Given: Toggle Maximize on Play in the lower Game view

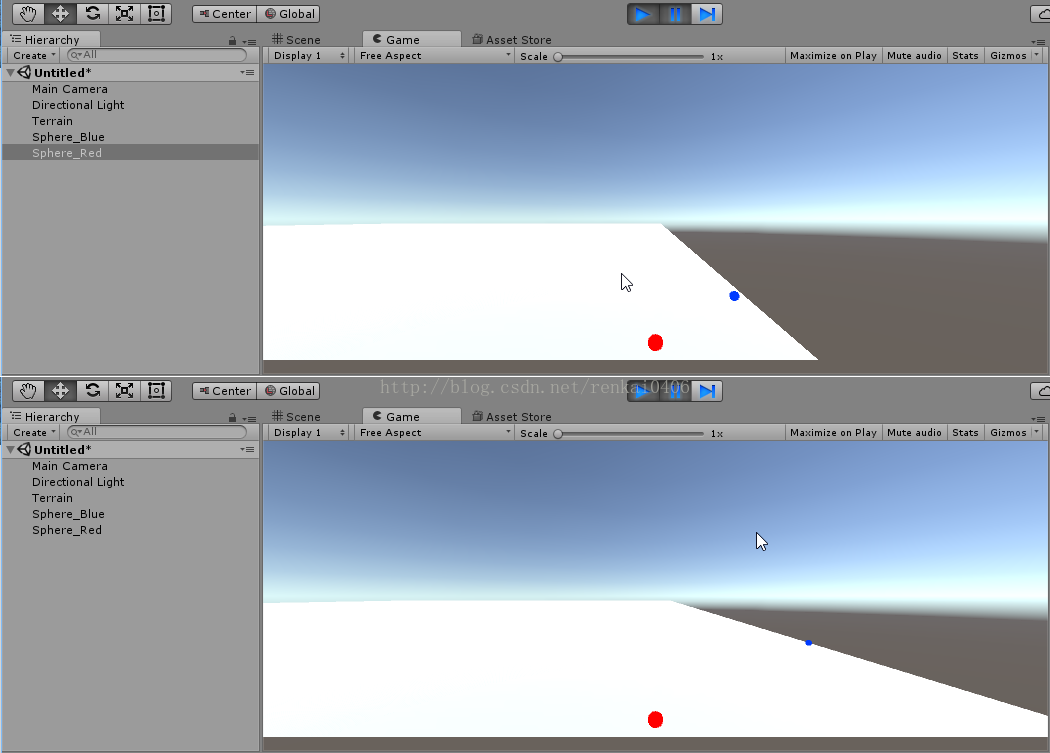Looking at the screenshot, I should [833, 433].
